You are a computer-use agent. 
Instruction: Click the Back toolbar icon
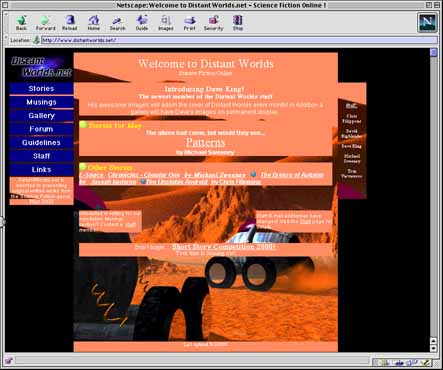point(21,23)
